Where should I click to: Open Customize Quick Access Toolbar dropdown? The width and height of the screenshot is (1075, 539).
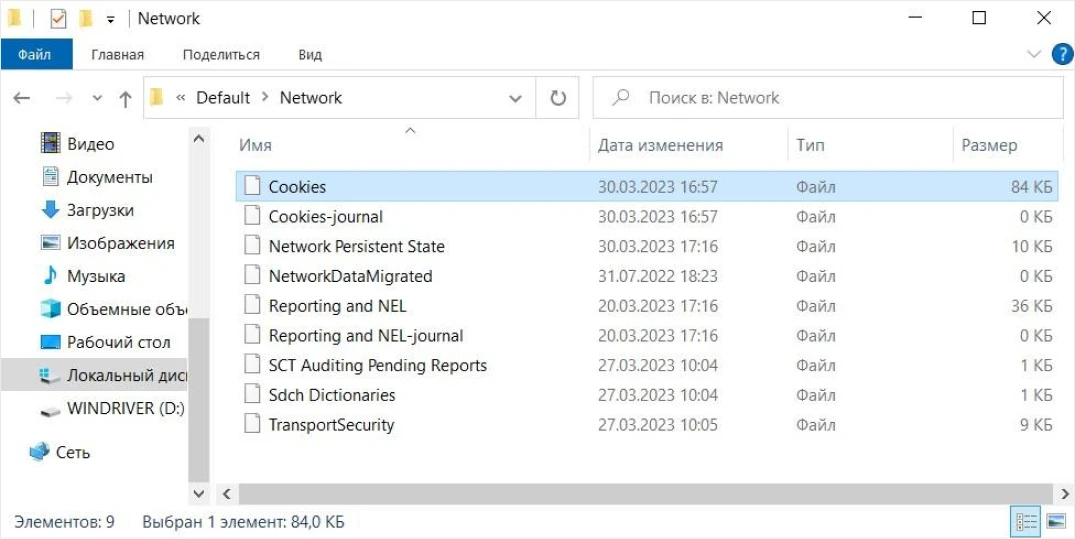[x=110, y=20]
